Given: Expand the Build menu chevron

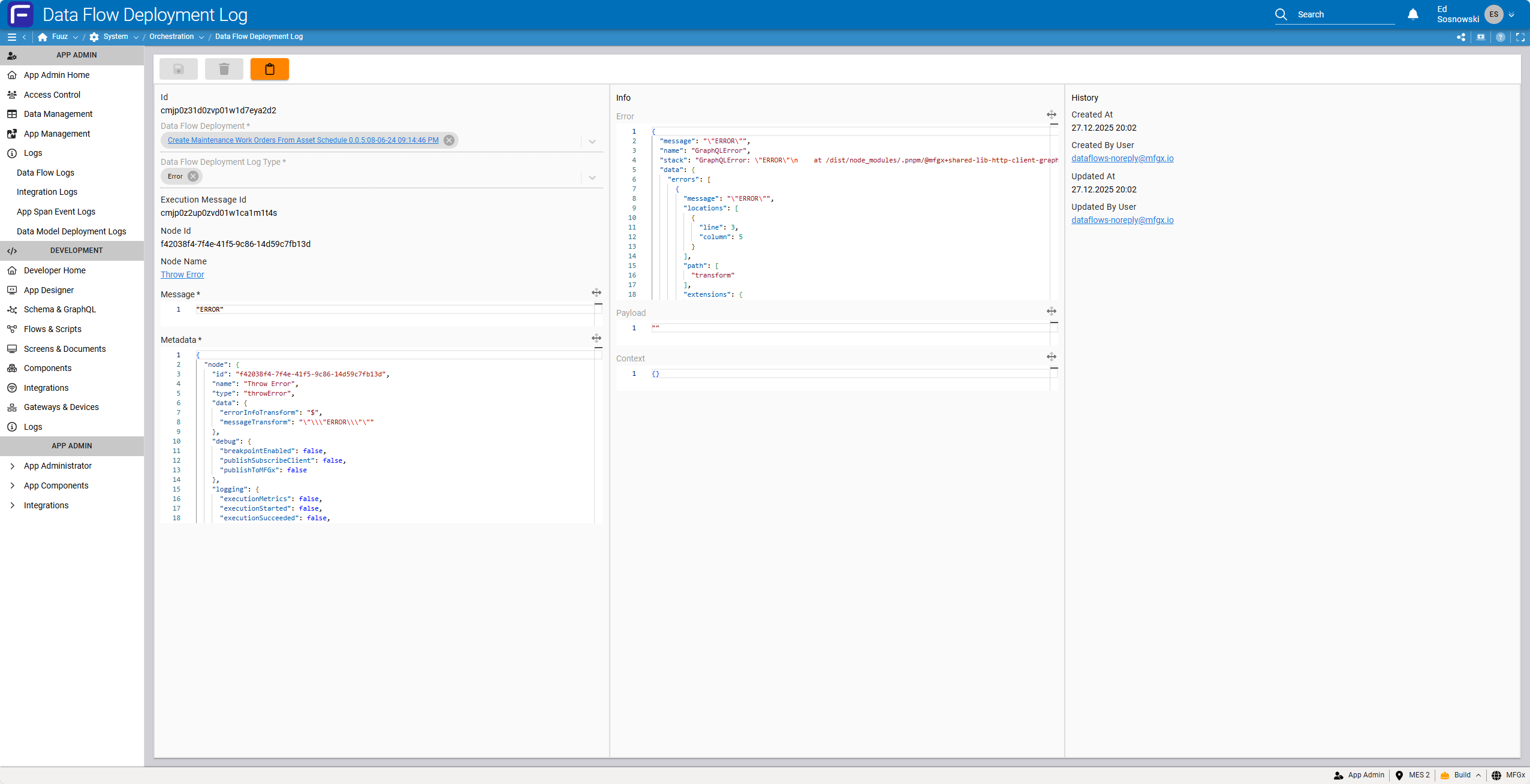Looking at the screenshot, I should [1478, 776].
